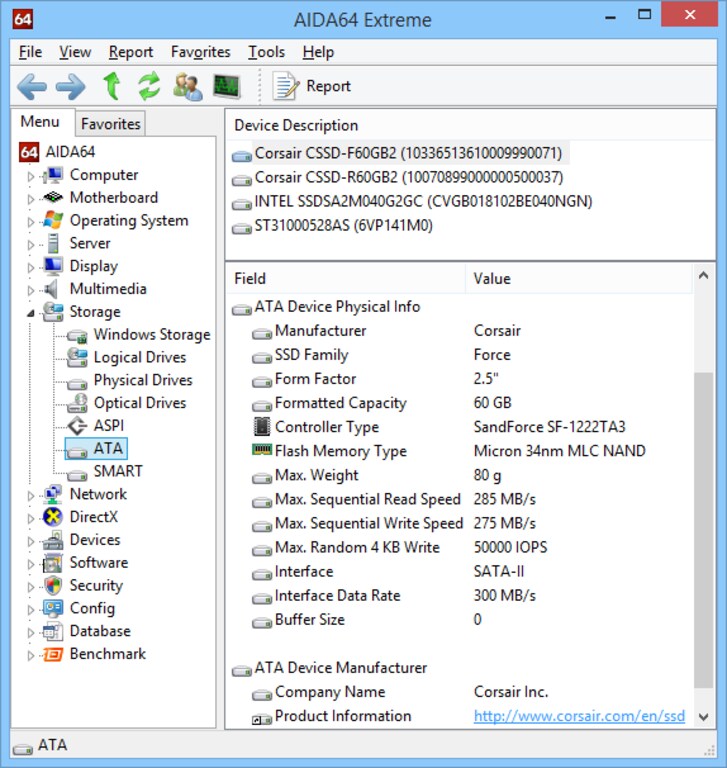Image resolution: width=727 pixels, height=768 pixels.
Task: Switch to the Favorites tab
Action: pos(111,124)
